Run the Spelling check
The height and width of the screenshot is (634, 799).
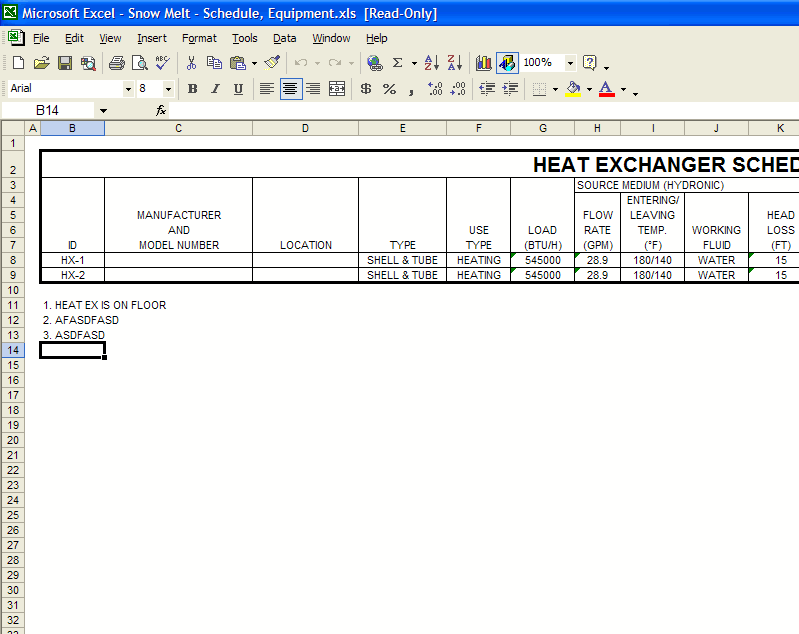click(x=163, y=63)
